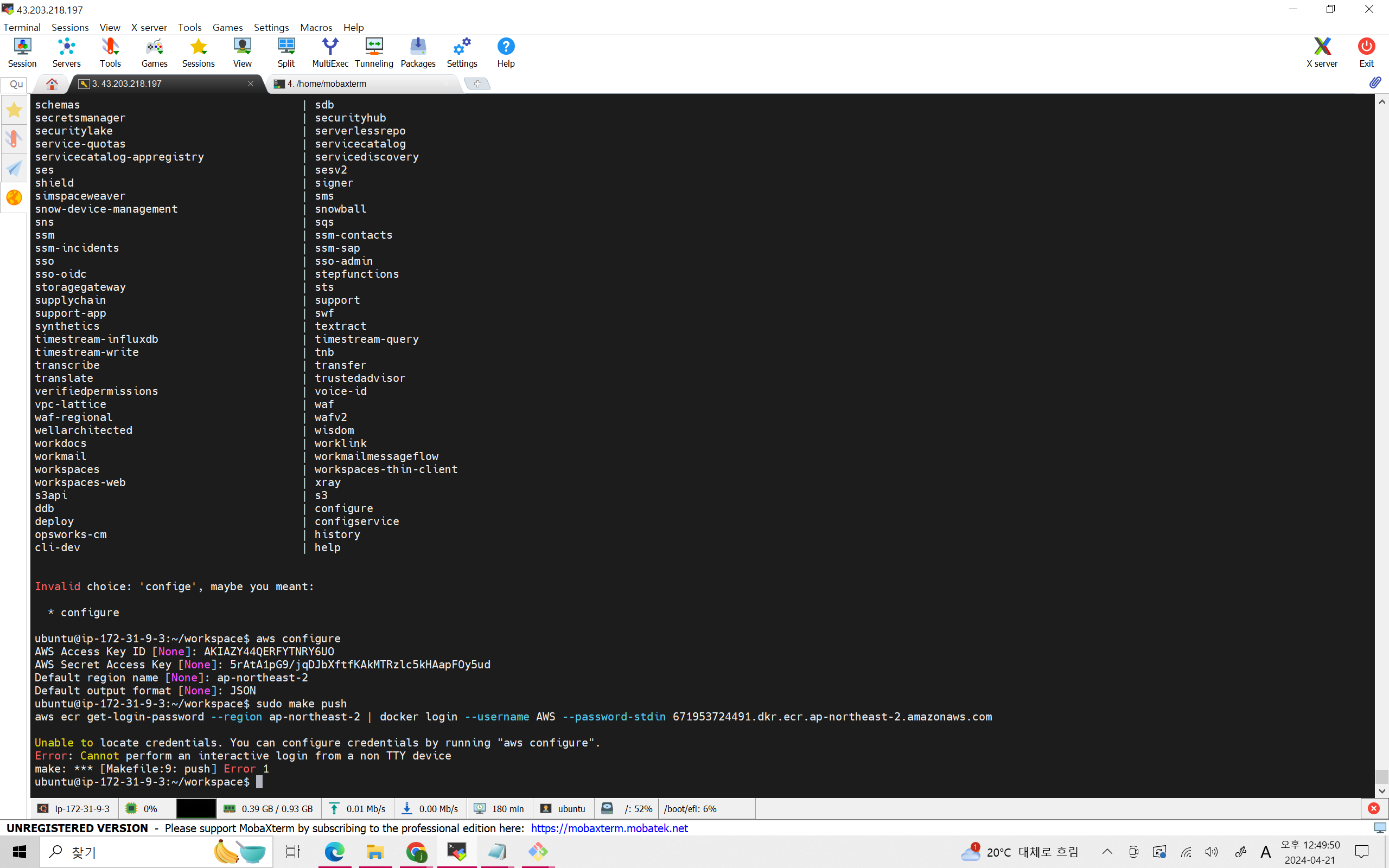Click the weather widget 20°C
Image resolution: width=1389 pixels, height=868 pixels.
point(1021,852)
